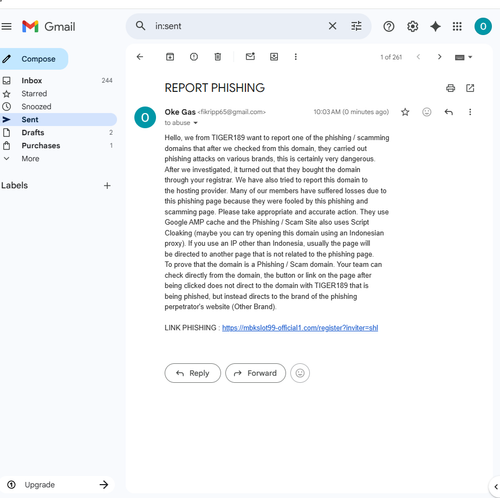
Task: Click the Upgrade button
Action: pyautogui.click(x=57, y=485)
